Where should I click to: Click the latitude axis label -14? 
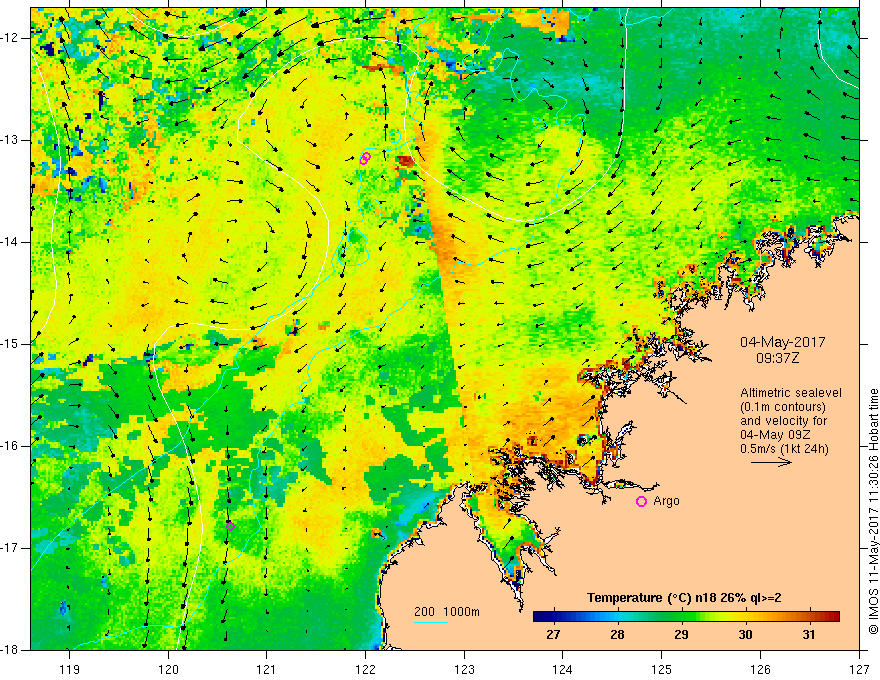pos(10,242)
